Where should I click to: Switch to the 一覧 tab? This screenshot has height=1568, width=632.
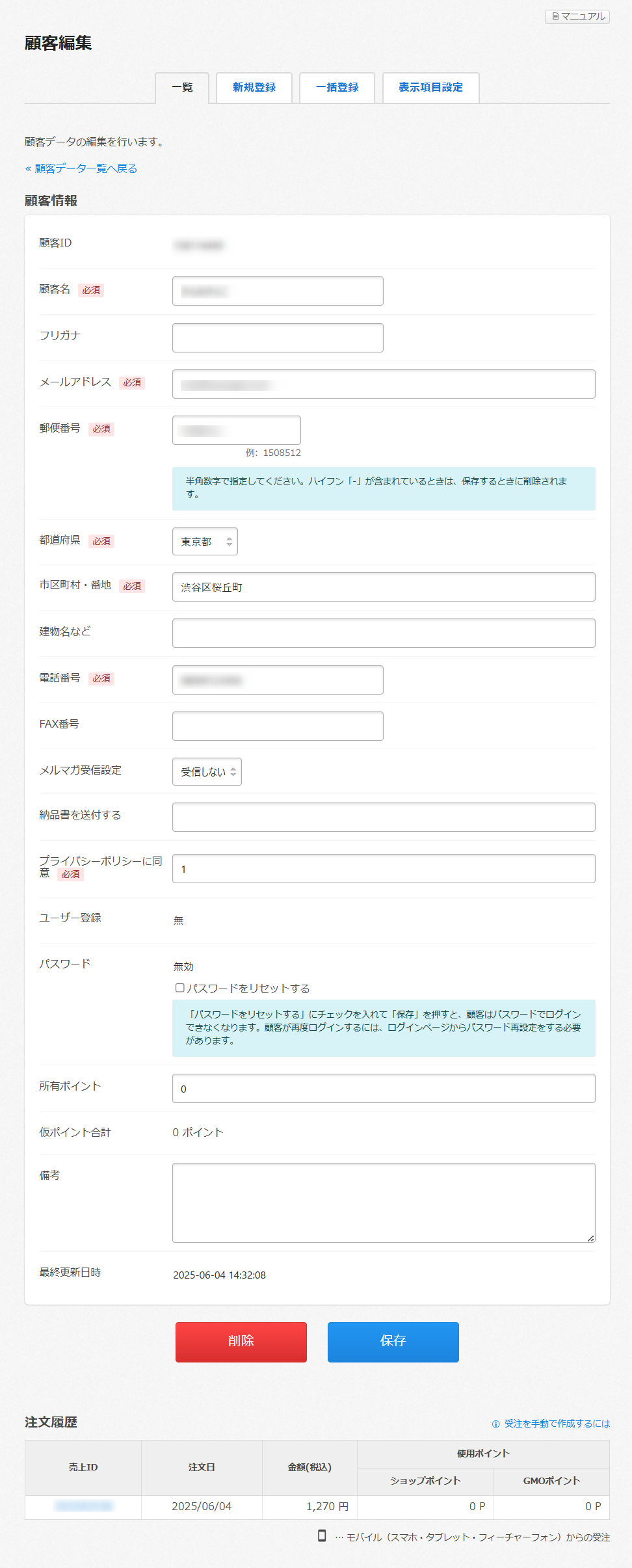coord(182,88)
